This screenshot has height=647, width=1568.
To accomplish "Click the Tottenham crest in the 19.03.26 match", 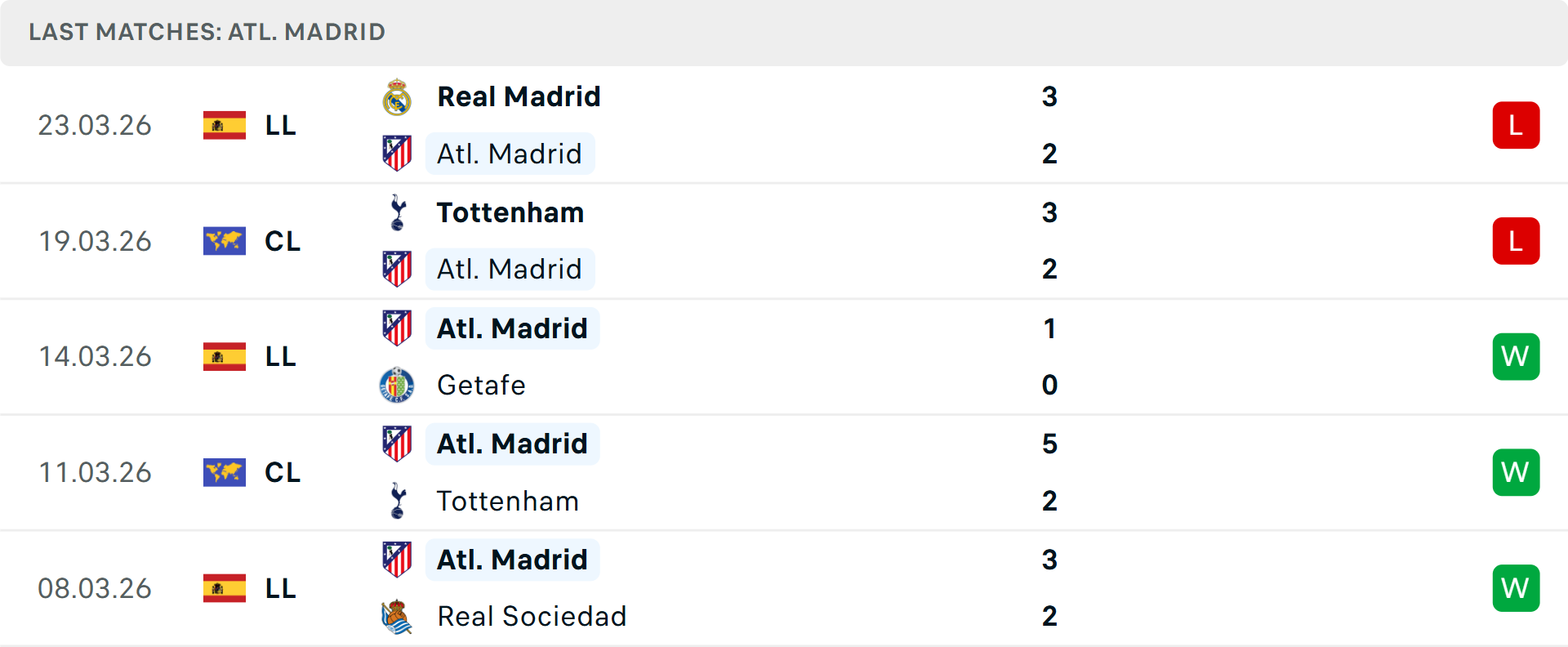I will click(x=398, y=212).
